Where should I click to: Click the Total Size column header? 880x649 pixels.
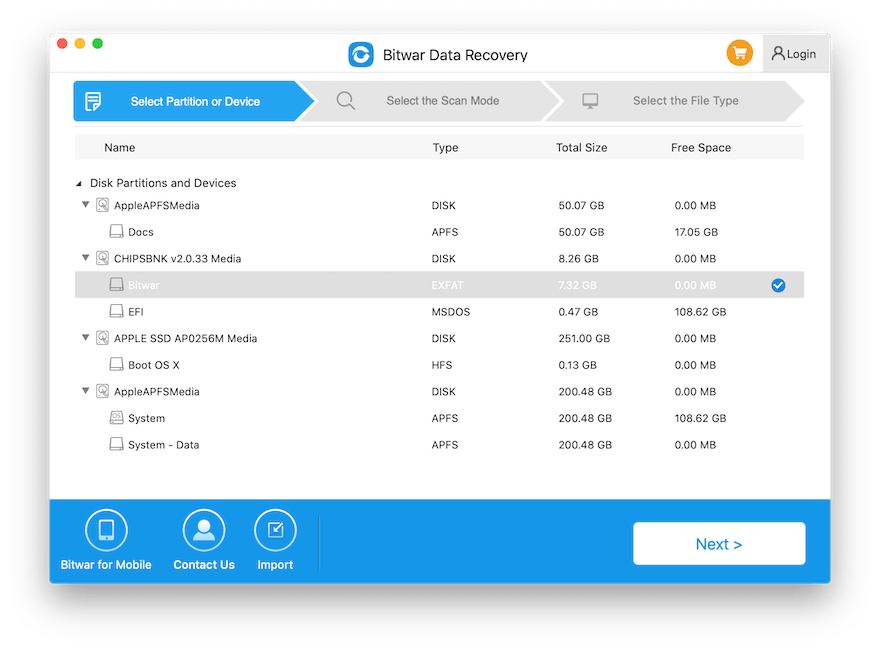pyautogui.click(x=581, y=148)
